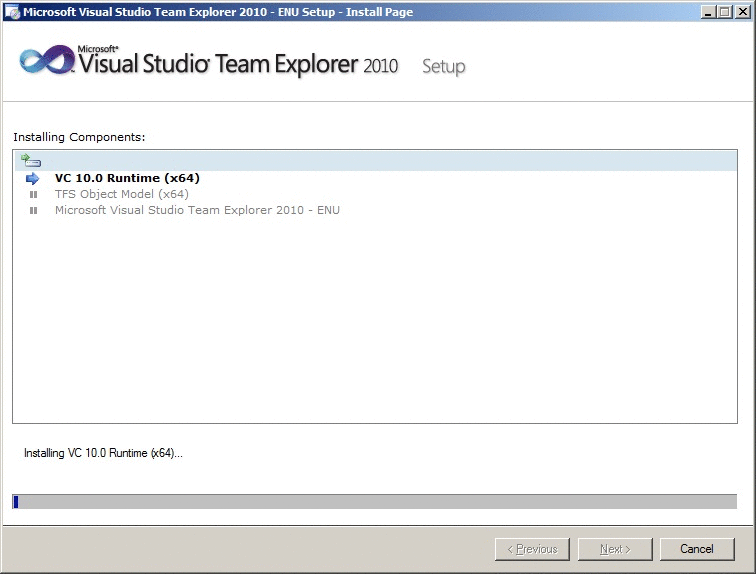Click the Cancel button
This screenshot has width=756, height=574.
697,549
